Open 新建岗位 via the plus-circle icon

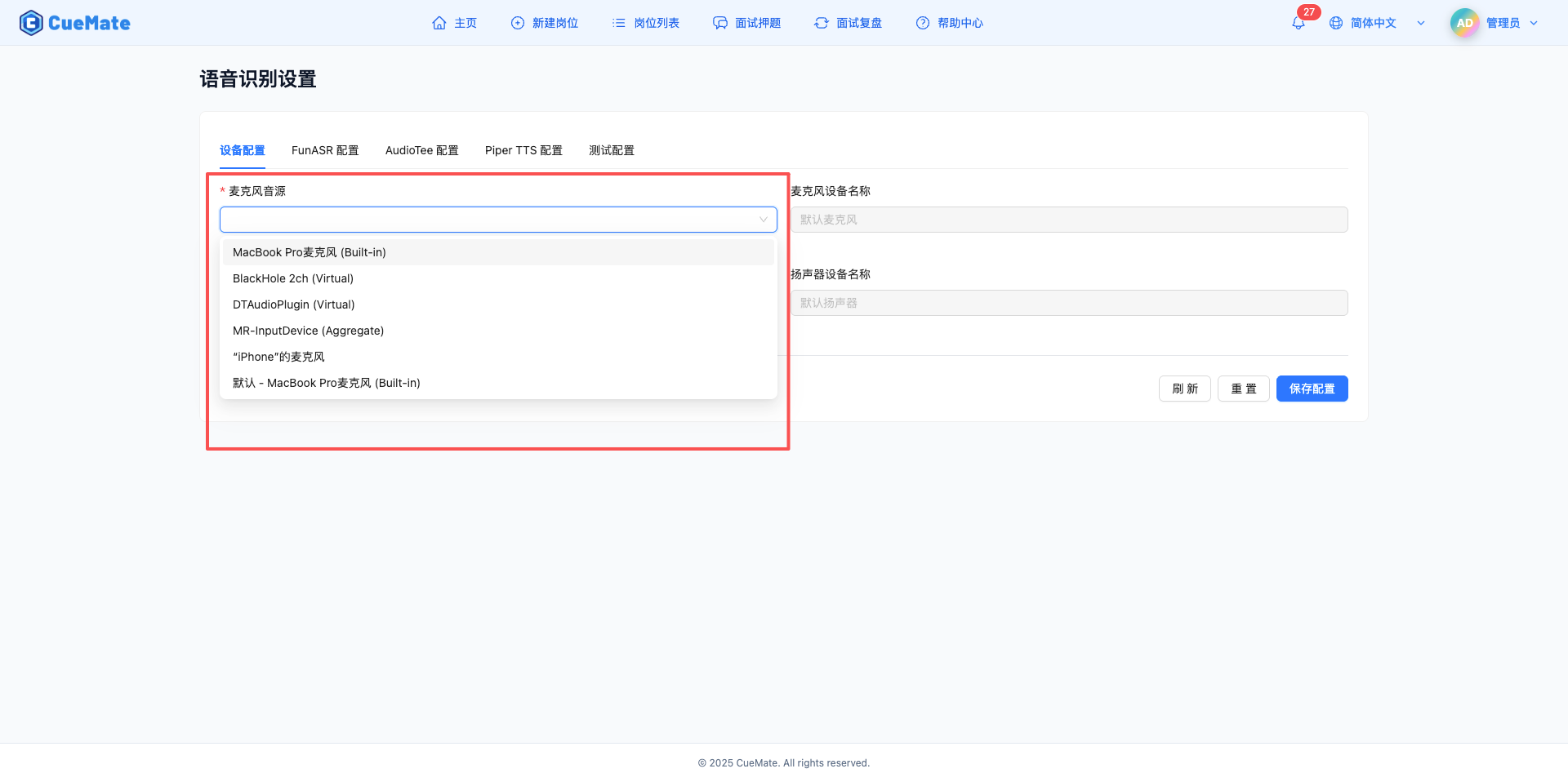[x=516, y=23]
